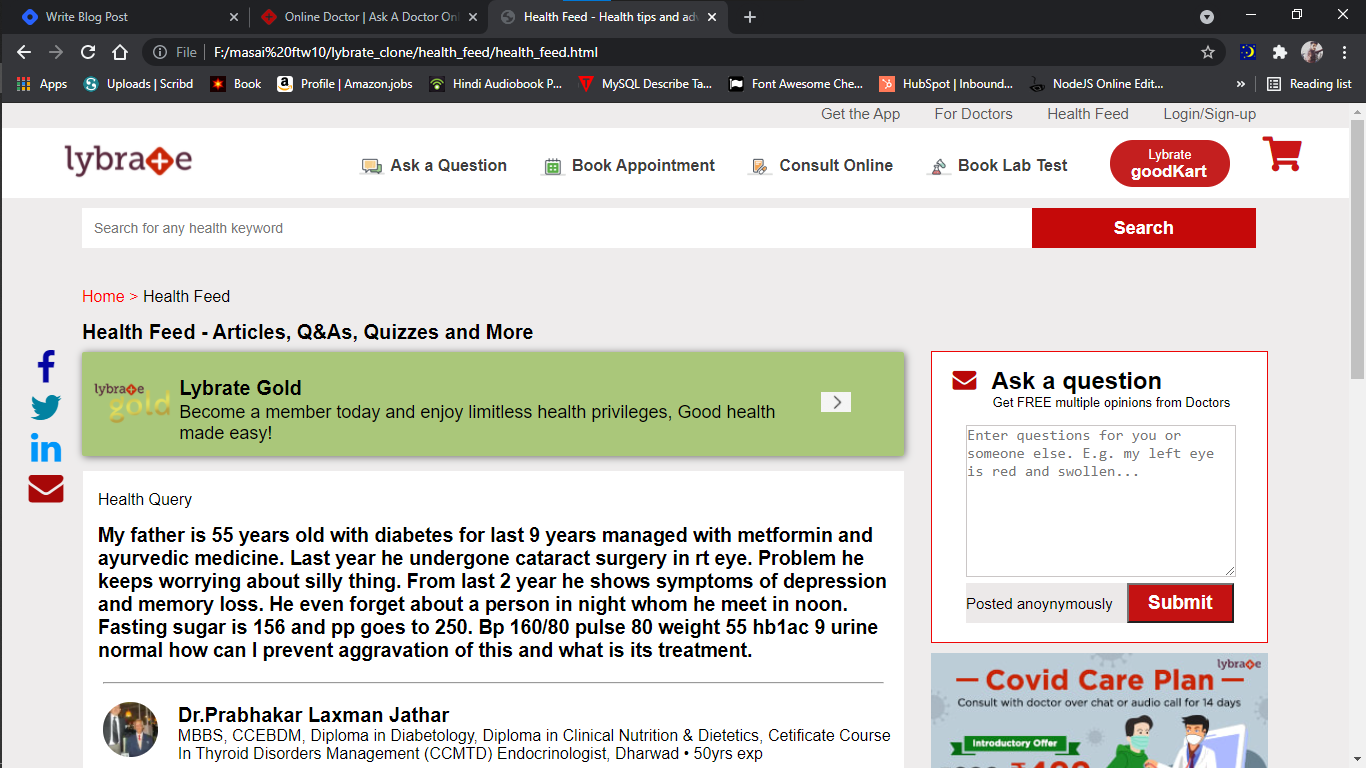Open the Chrome extensions puzzle icon
The image size is (1366, 768).
tap(1279, 52)
